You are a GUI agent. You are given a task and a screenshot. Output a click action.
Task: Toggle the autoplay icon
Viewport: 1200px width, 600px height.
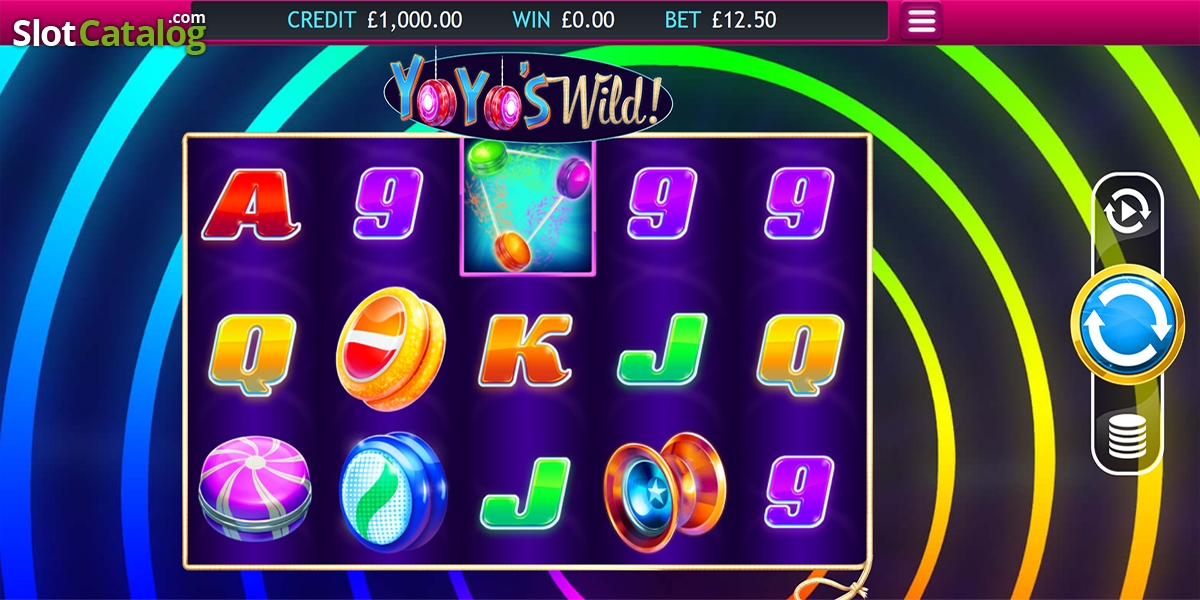pyautogui.click(x=1128, y=210)
